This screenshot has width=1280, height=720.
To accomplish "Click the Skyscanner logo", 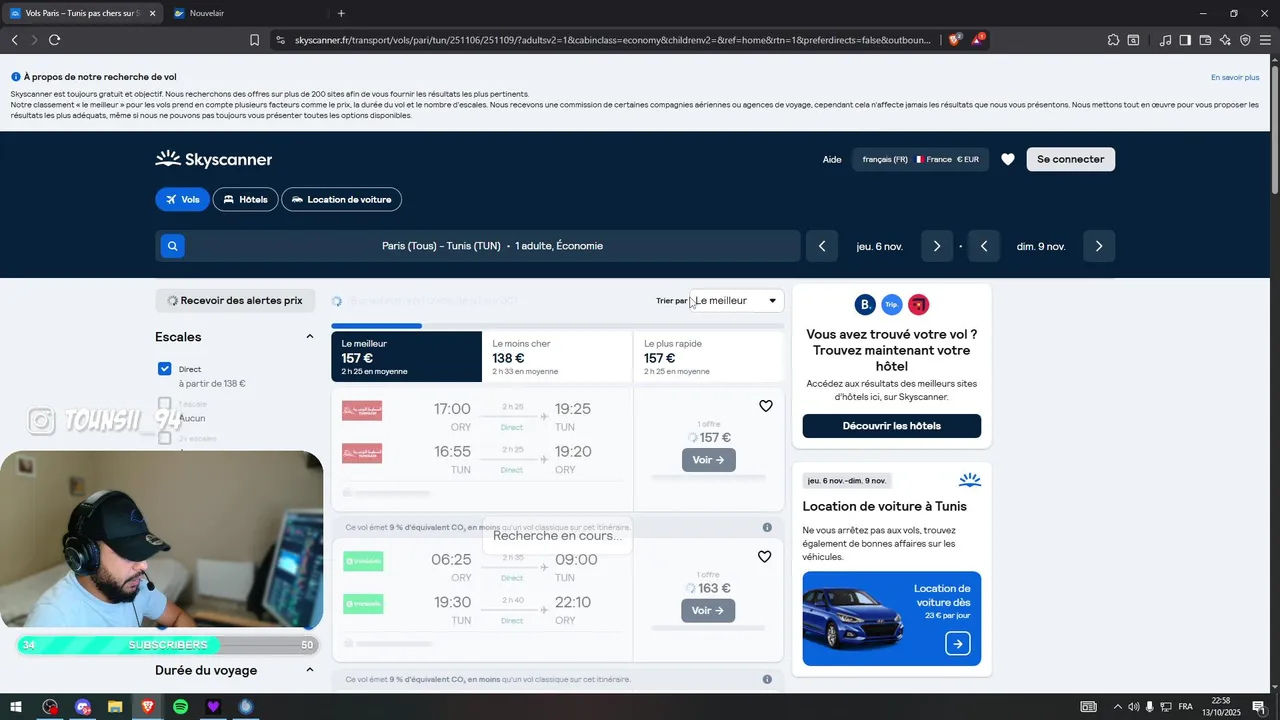I will click(x=213, y=159).
